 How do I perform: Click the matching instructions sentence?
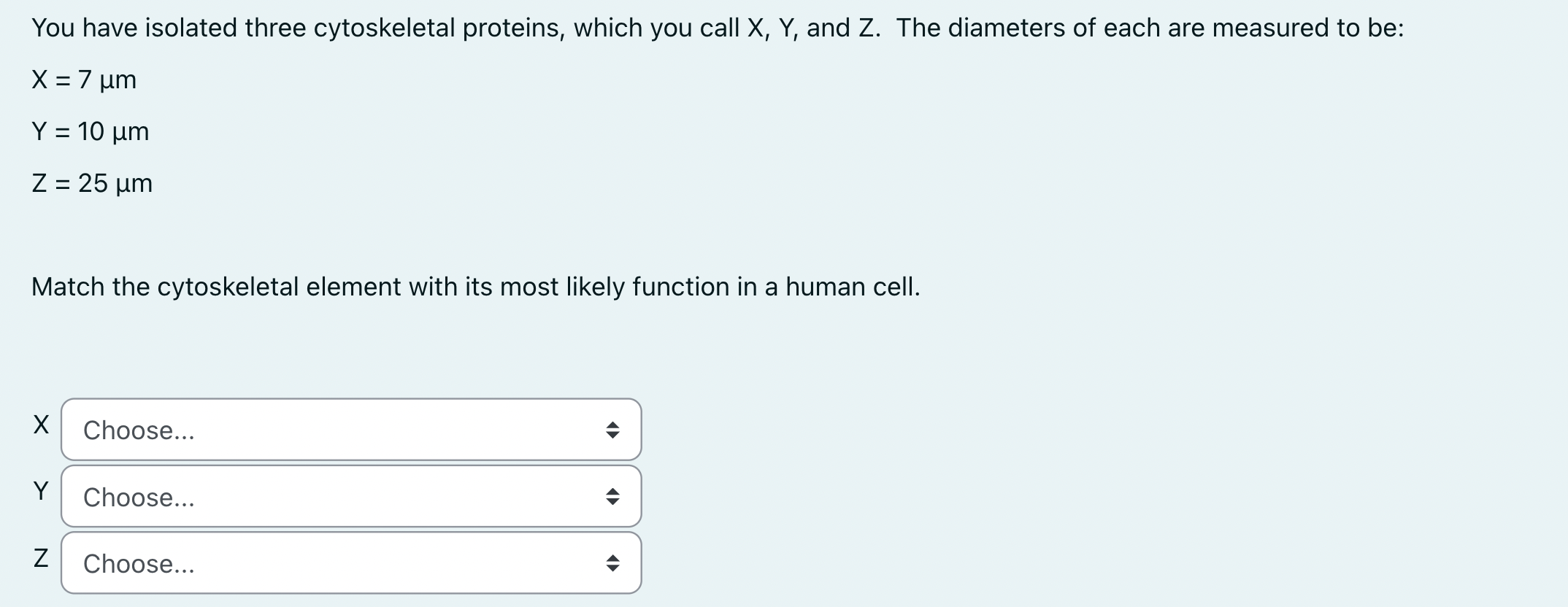475,287
